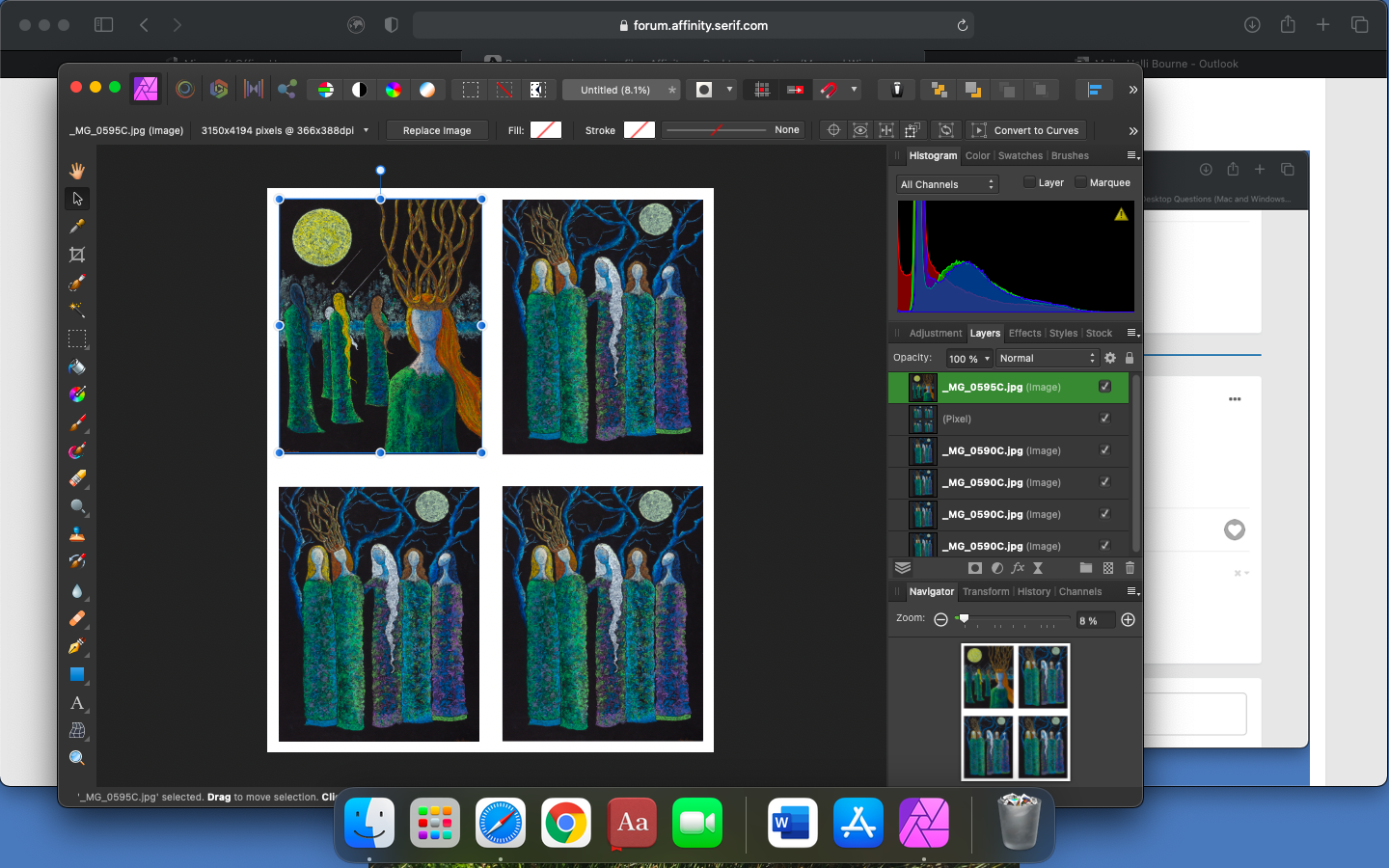The image size is (1389, 868).
Task: Select the Zoom magnifier tool
Action: (77, 758)
